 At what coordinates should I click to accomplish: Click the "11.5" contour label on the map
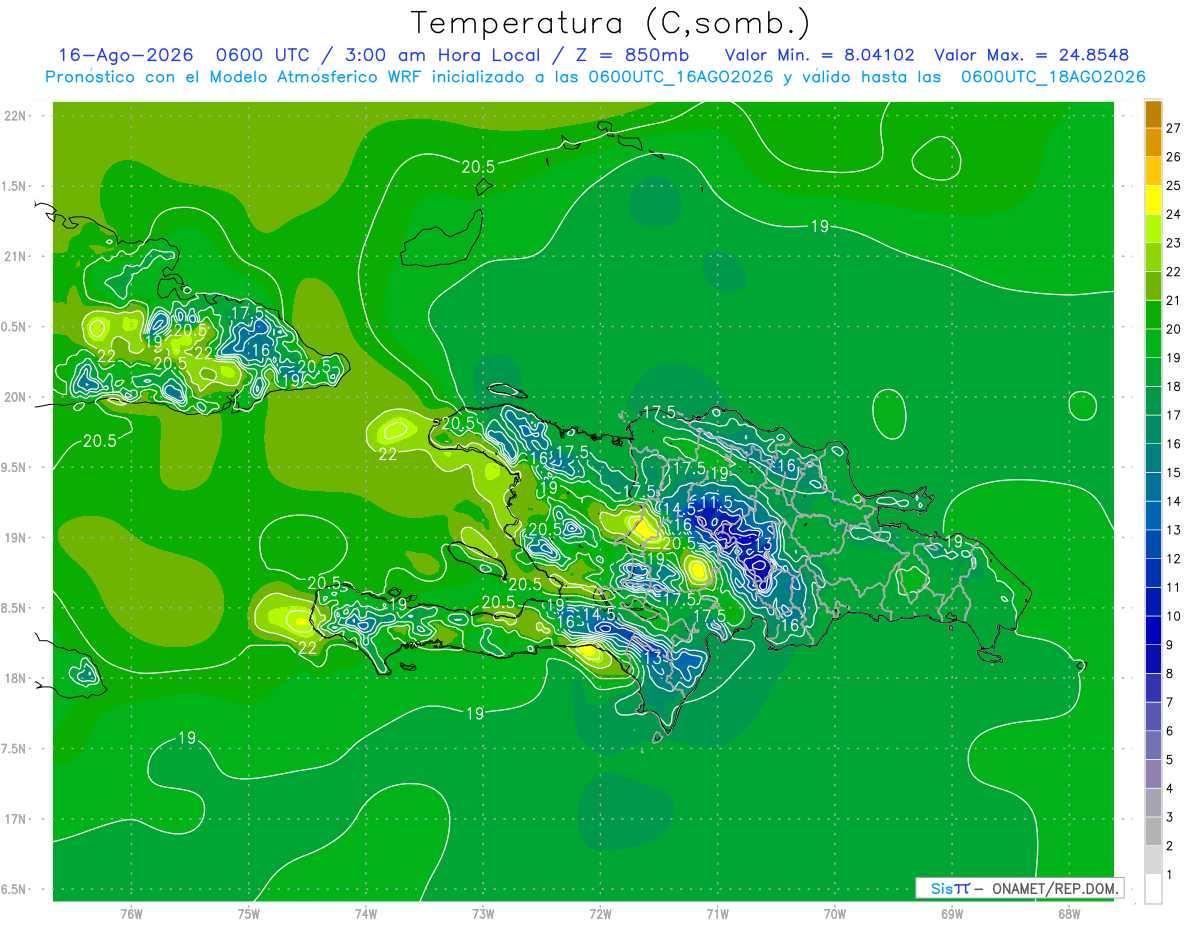pyautogui.click(x=717, y=502)
